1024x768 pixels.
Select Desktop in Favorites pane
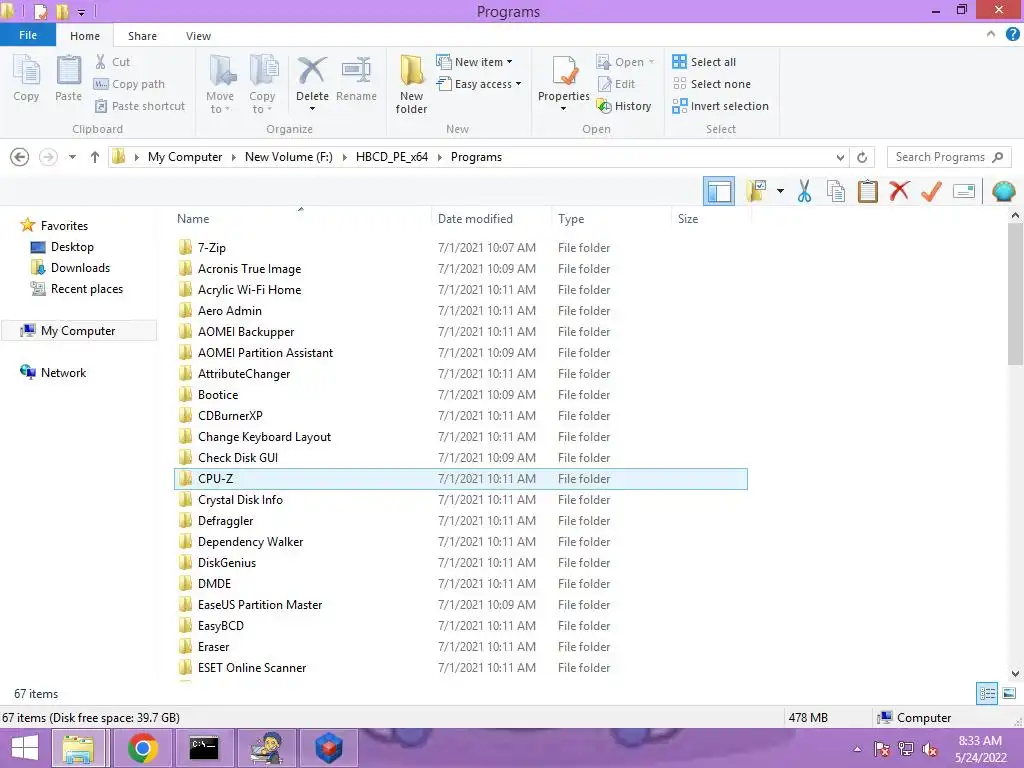(x=63, y=247)
